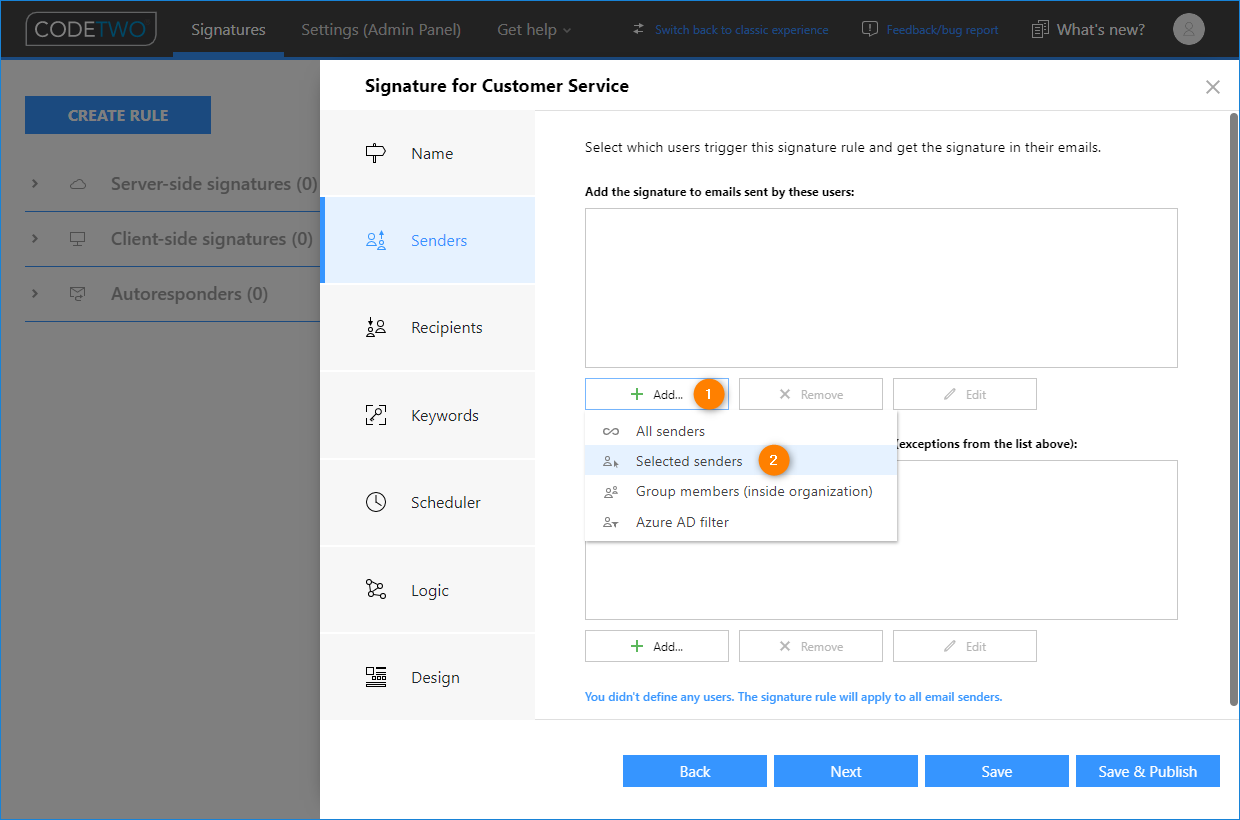Open the lower Add... exceptions dropdown
This screenshot has width=1240, height=820.
point(657,646)
